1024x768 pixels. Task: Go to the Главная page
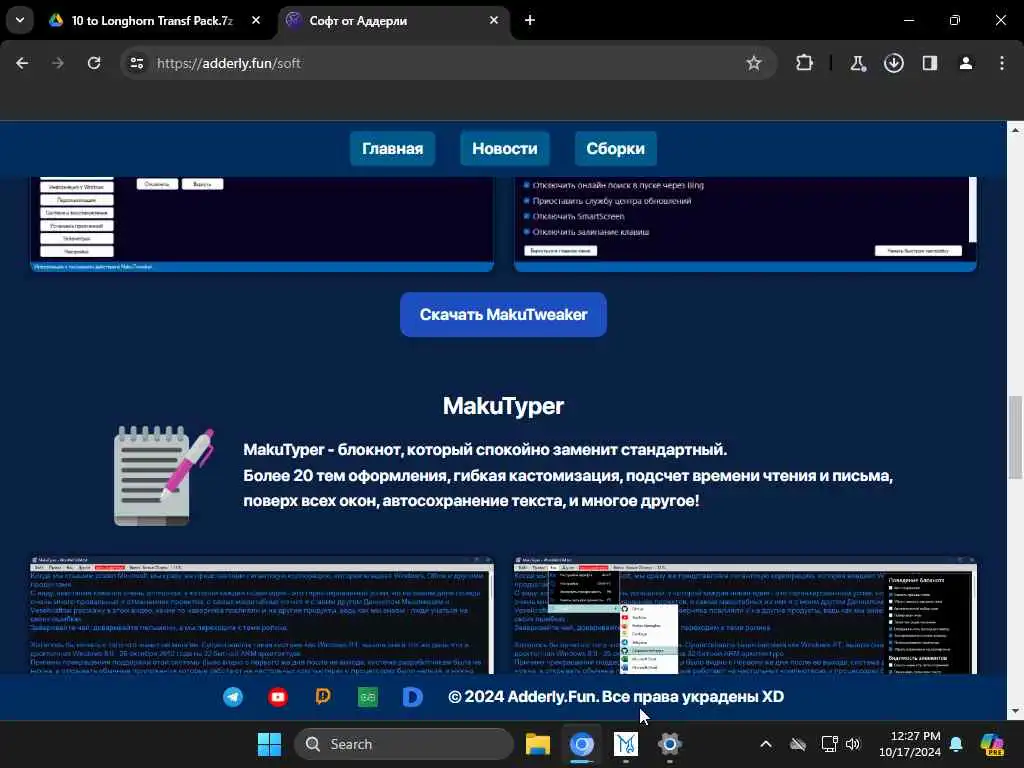[392, 148]
